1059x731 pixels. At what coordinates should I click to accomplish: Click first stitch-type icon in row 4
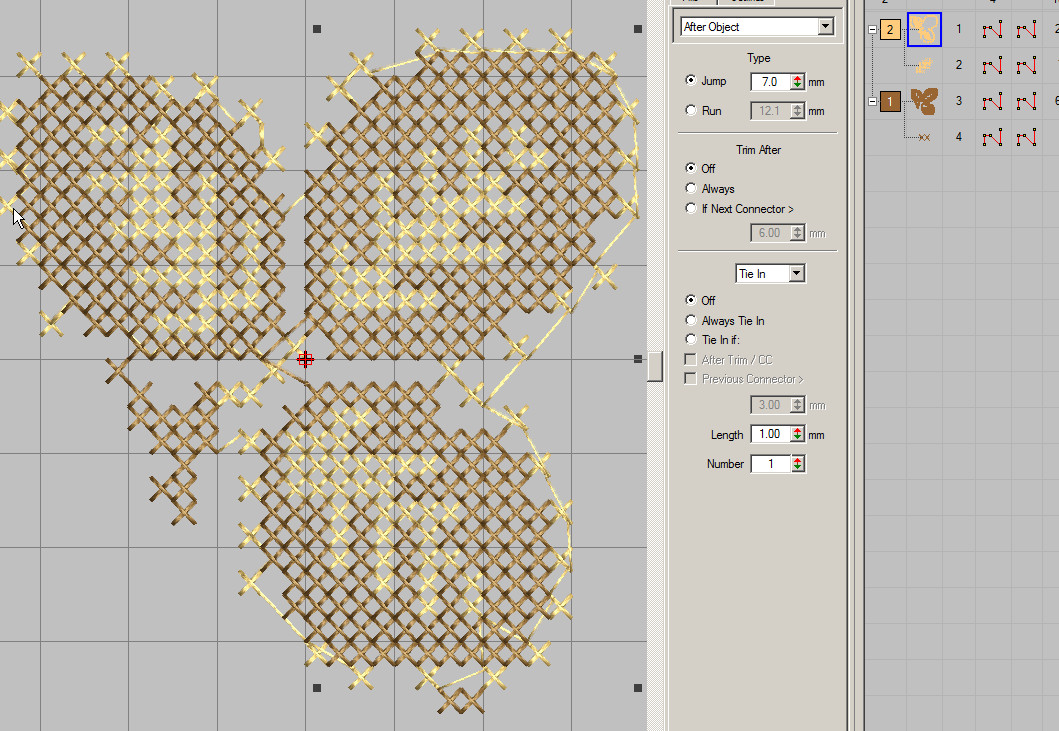[x=992, y=137]
